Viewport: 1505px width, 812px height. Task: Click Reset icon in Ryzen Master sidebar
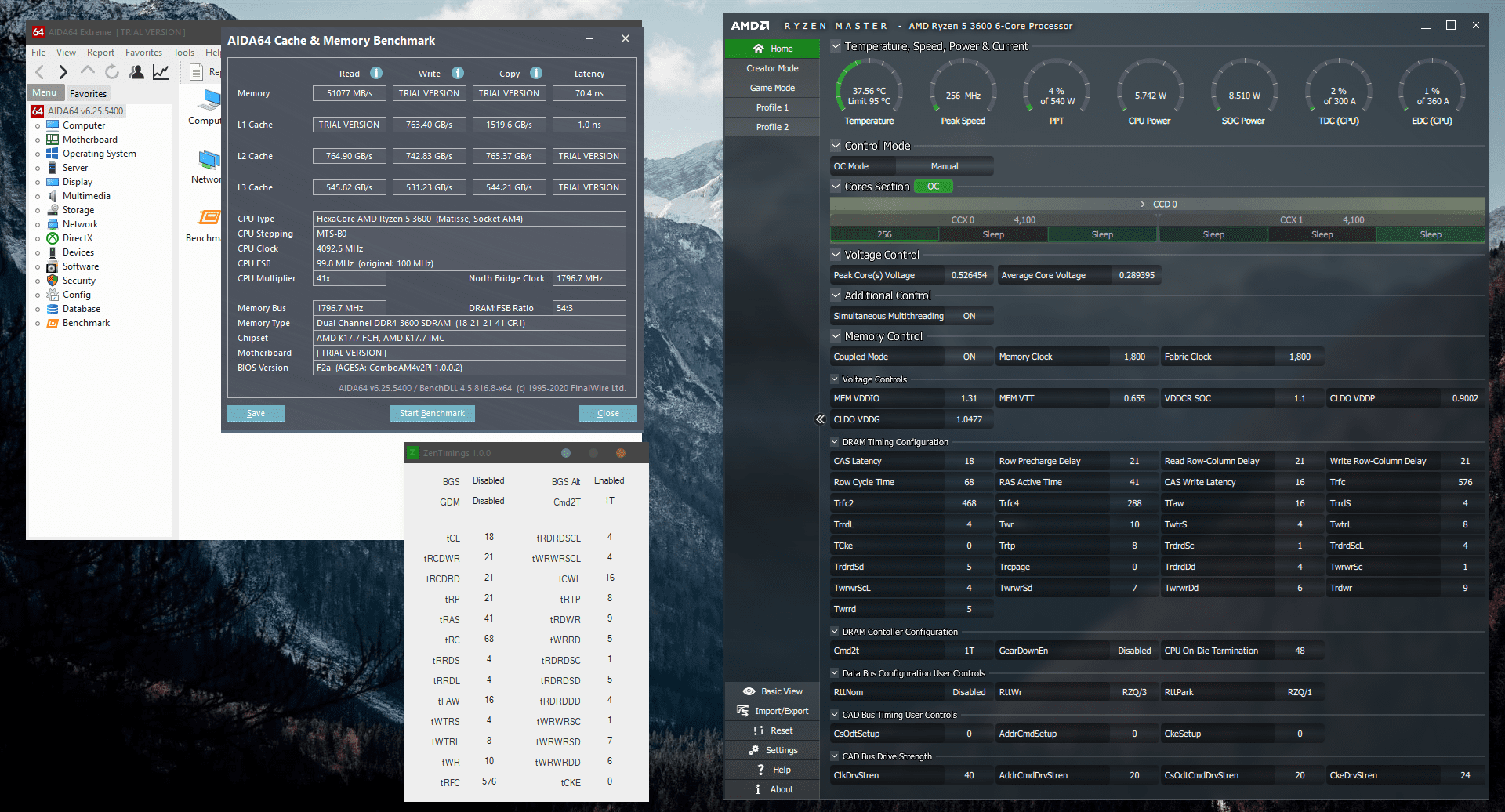(758, 730)
